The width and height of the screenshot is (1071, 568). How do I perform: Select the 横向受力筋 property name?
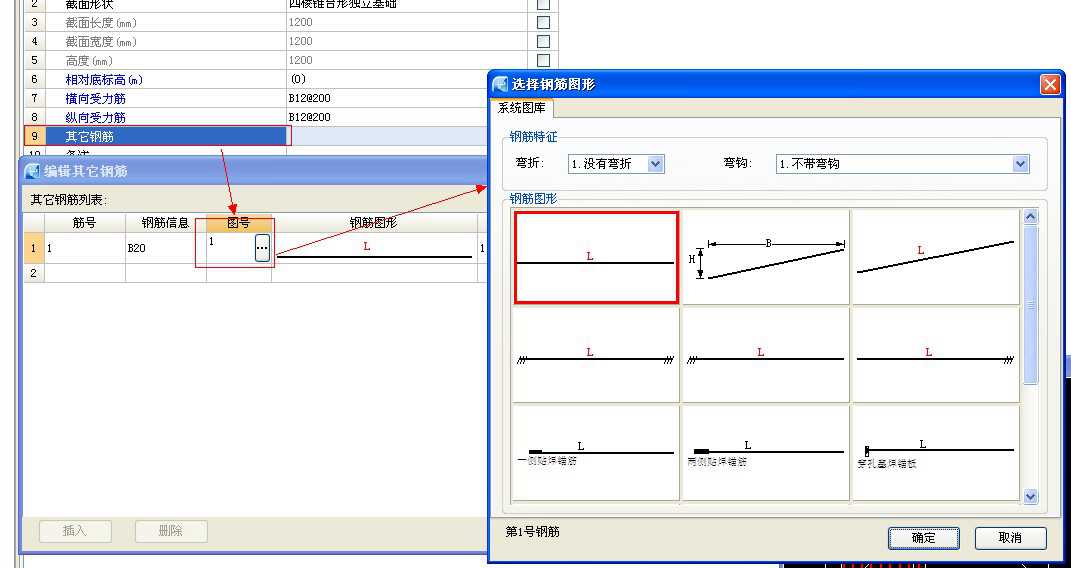tap(96, 98)
